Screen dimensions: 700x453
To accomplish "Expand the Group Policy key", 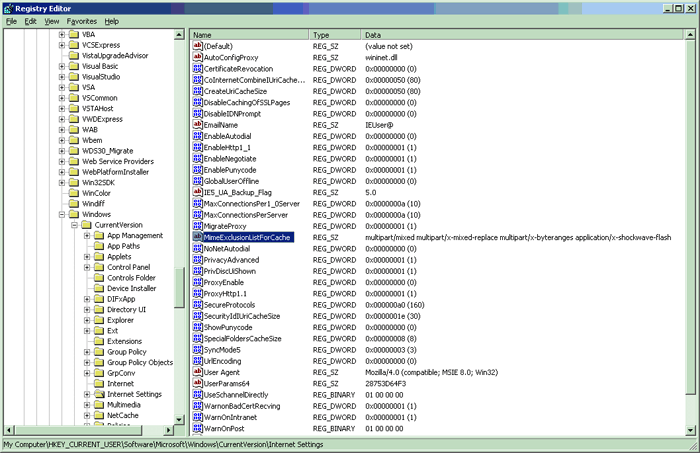I will click(x=87, y=352).
